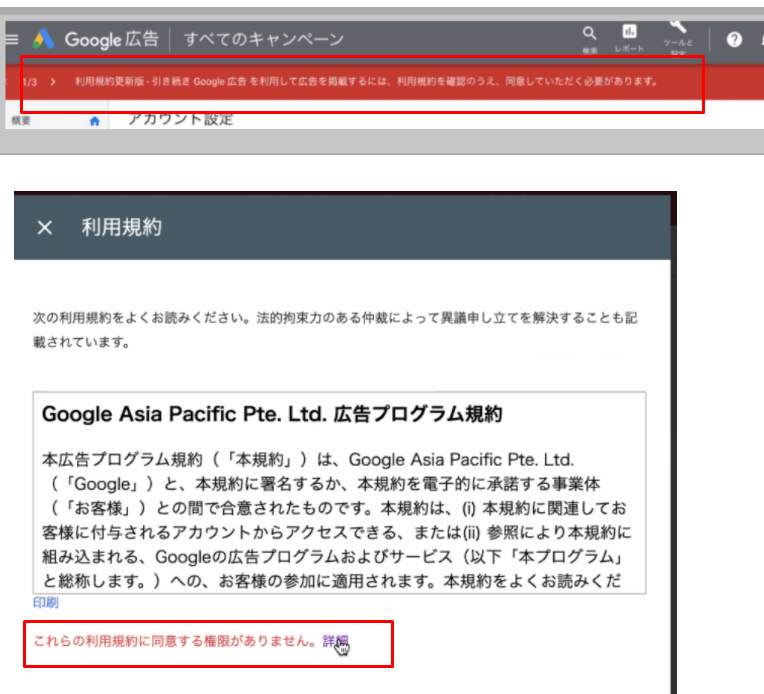Select すべてのキャンペーン in the header

click(263, 40)
